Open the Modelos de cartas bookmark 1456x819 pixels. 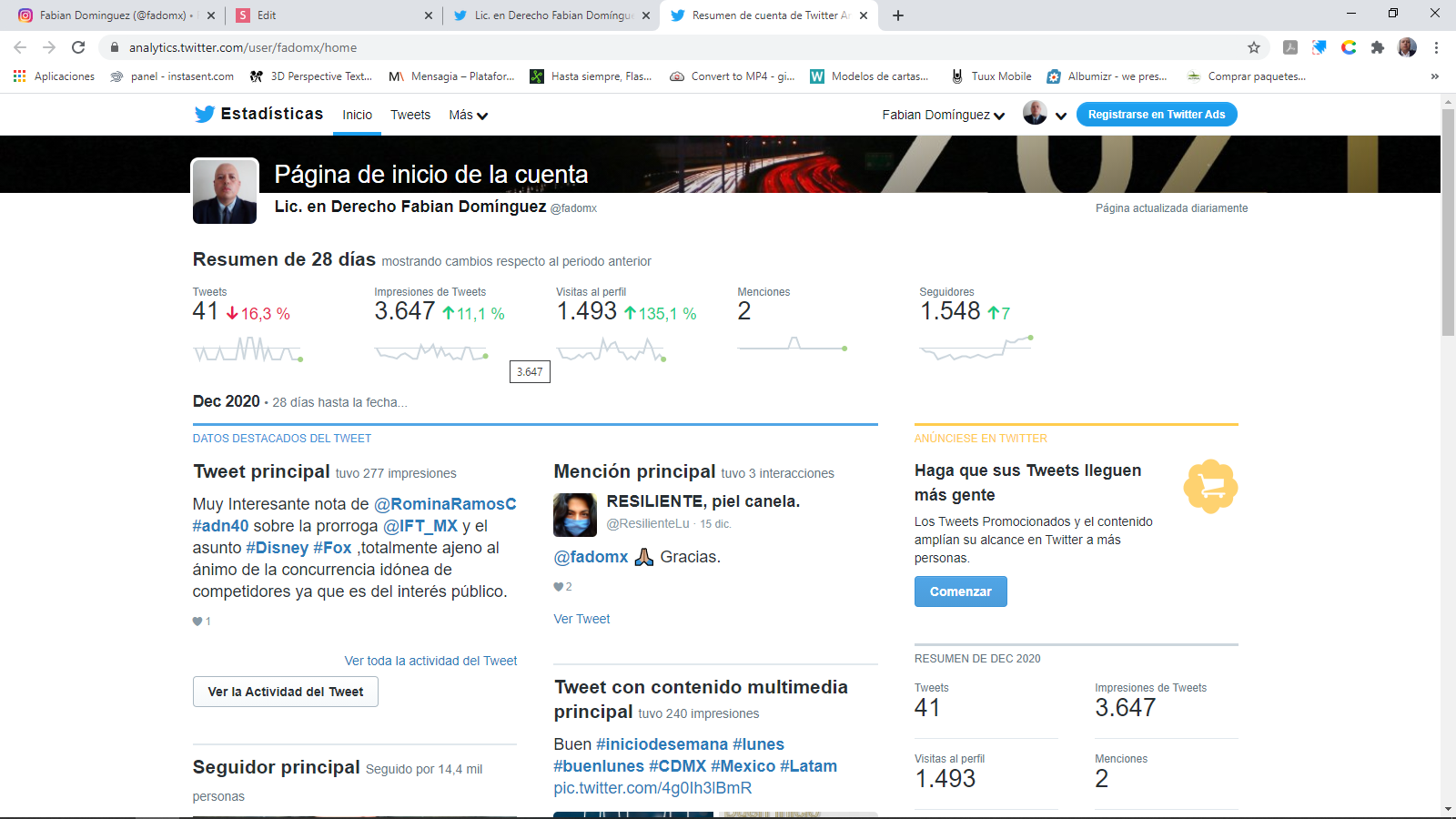(869, 76)
